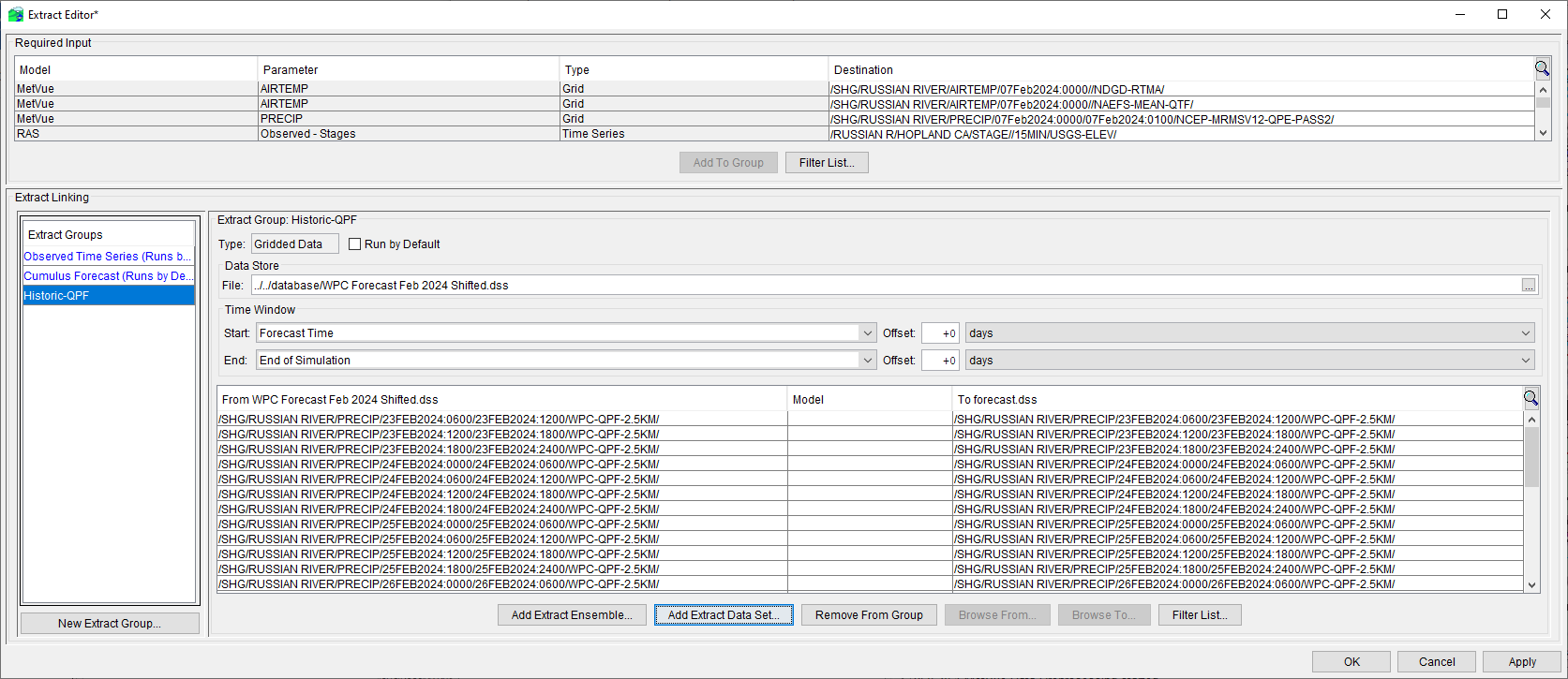
Task: Click scroll up arrow of data set table
Action: pos(1532,420)
